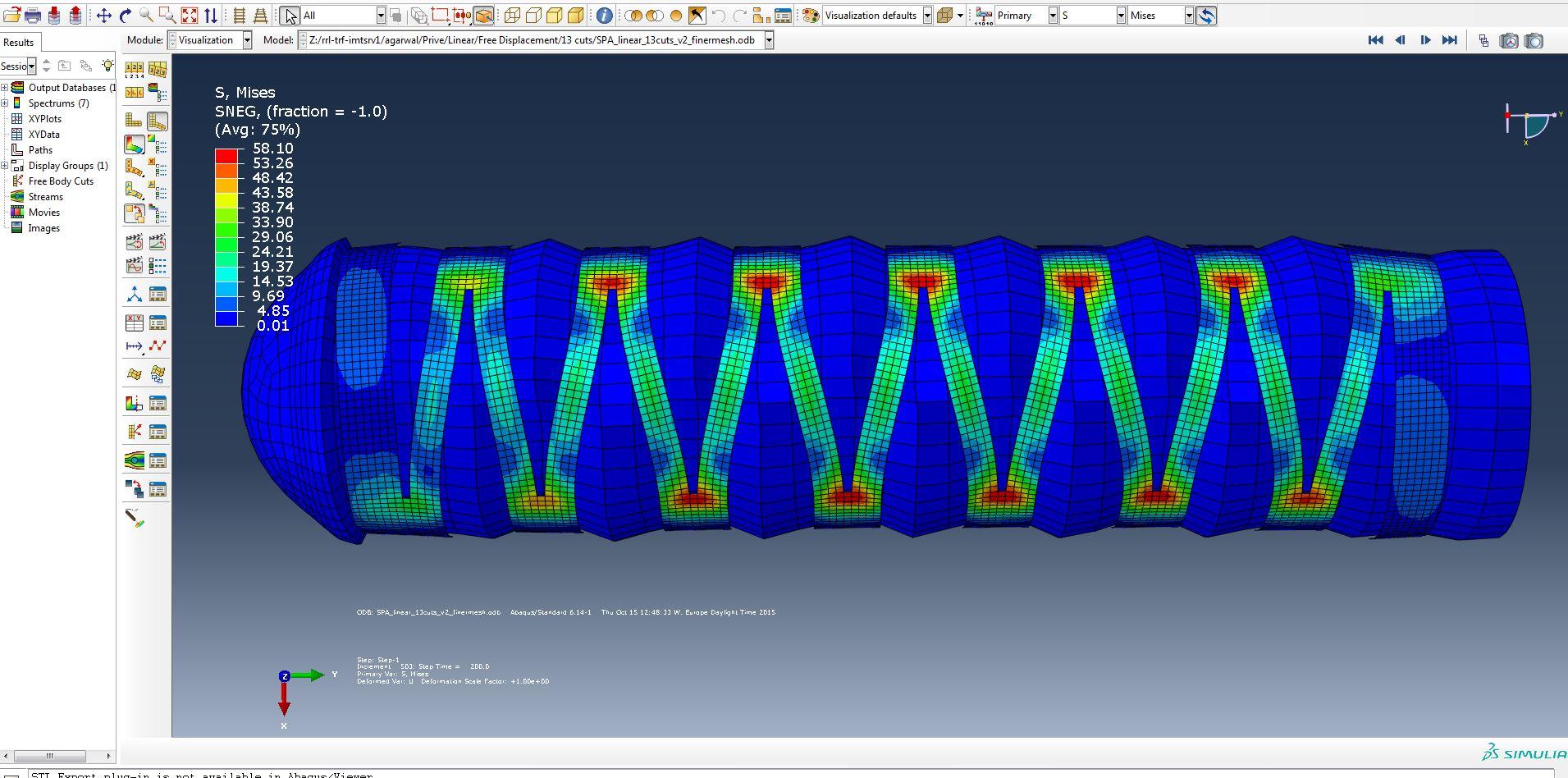The width and height of the screenshot is (1568, 778).
Task: Toggle the hidden-line render style
Action: tap(533, 15)
